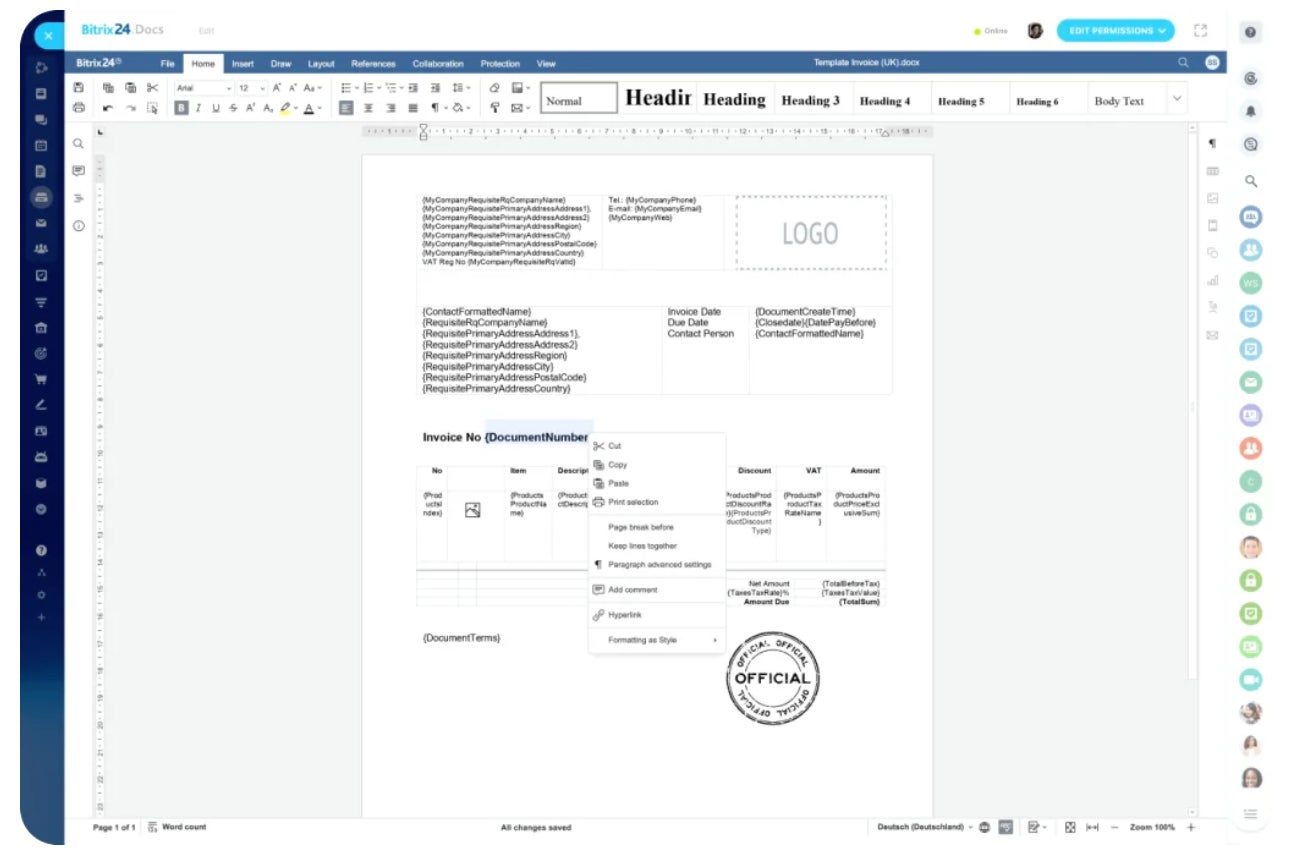Click the Undo arrow icon
The height and width of the screenshot is (852, 1312).
point(108,108)
